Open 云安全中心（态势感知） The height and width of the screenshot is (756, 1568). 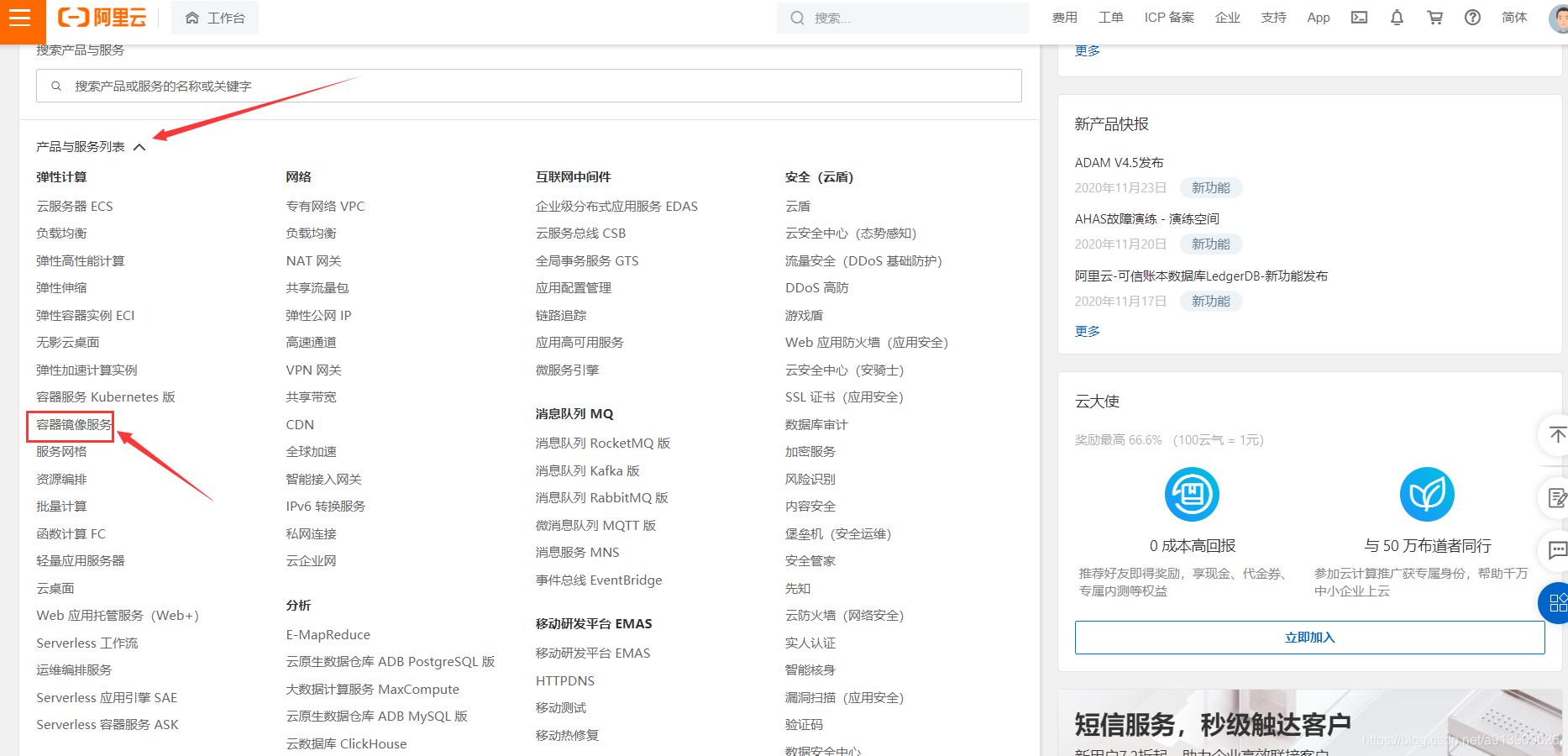[851, 233]
